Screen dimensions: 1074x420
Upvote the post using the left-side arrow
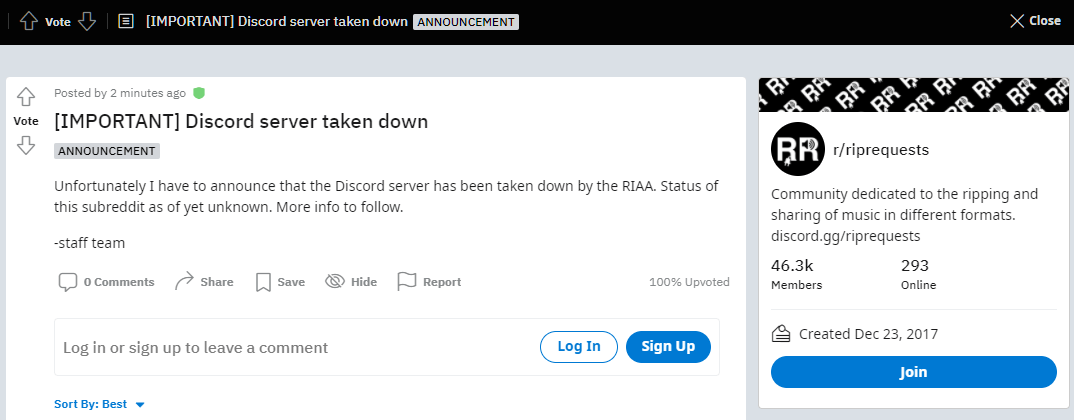point(26,97)
